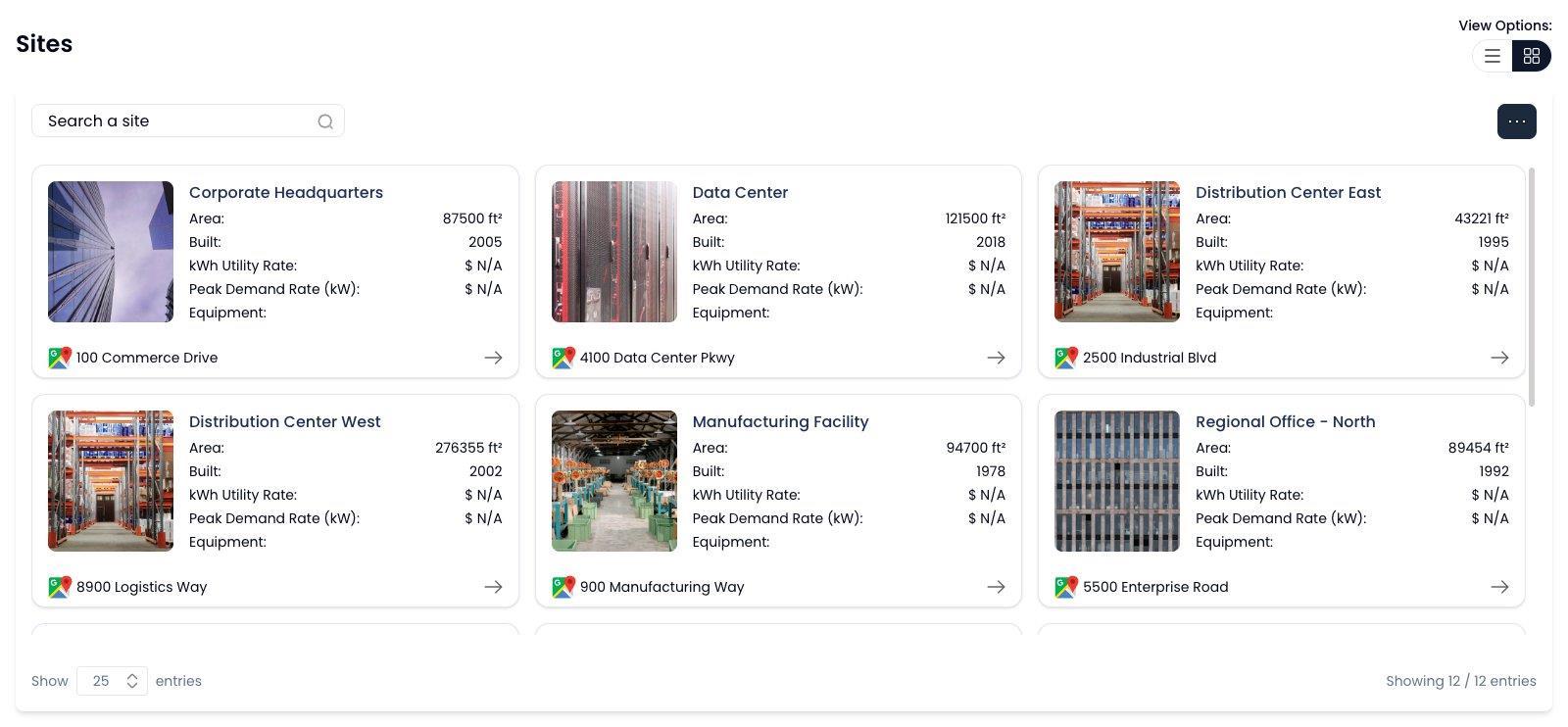Click the site list vertical scrollbar

tap(1532, 286)
